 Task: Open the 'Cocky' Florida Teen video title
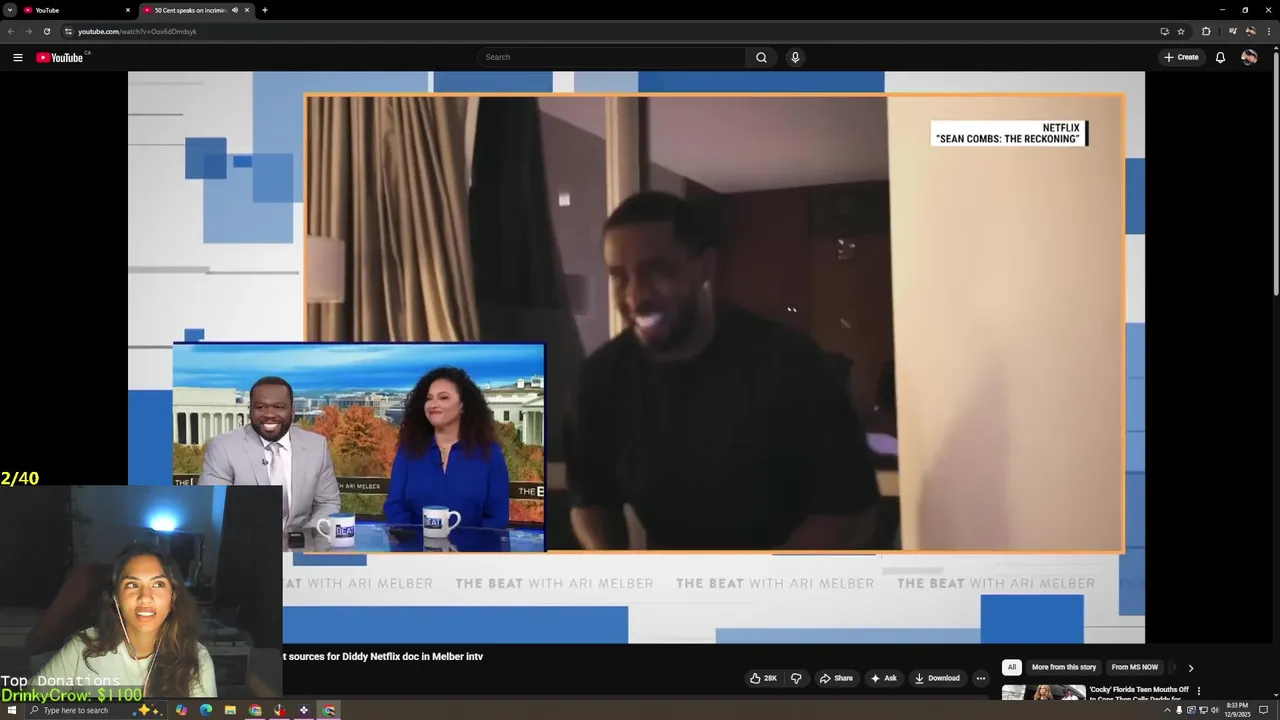(1139, 694)
